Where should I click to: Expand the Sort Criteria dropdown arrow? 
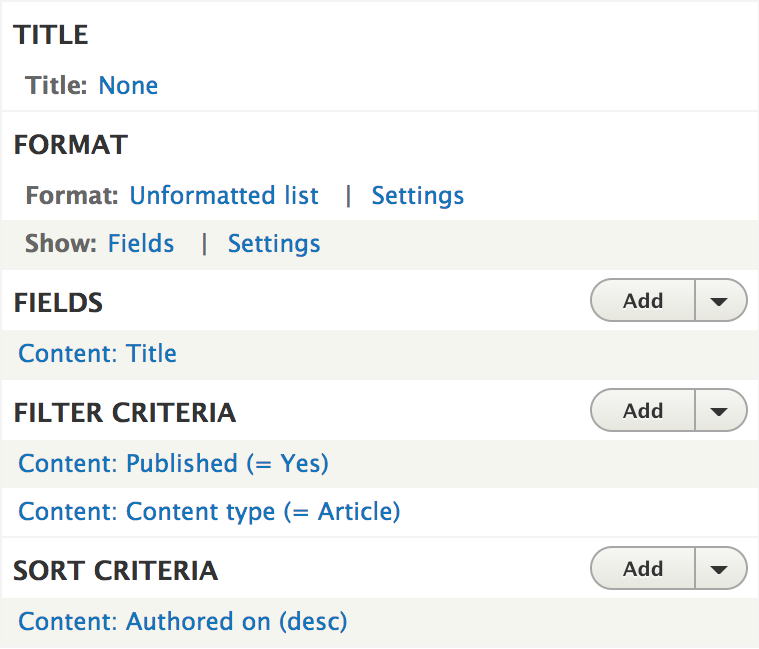point(720,569)
